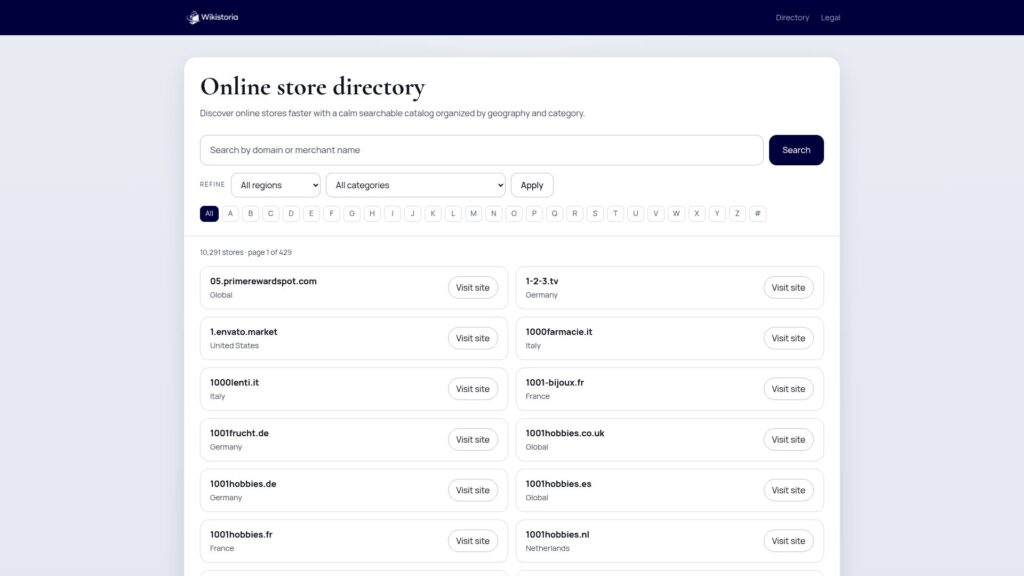Filter stores by letter Q
This screenshot has height=576, width=1024.
pyautogui.click(x=554, y=214)
